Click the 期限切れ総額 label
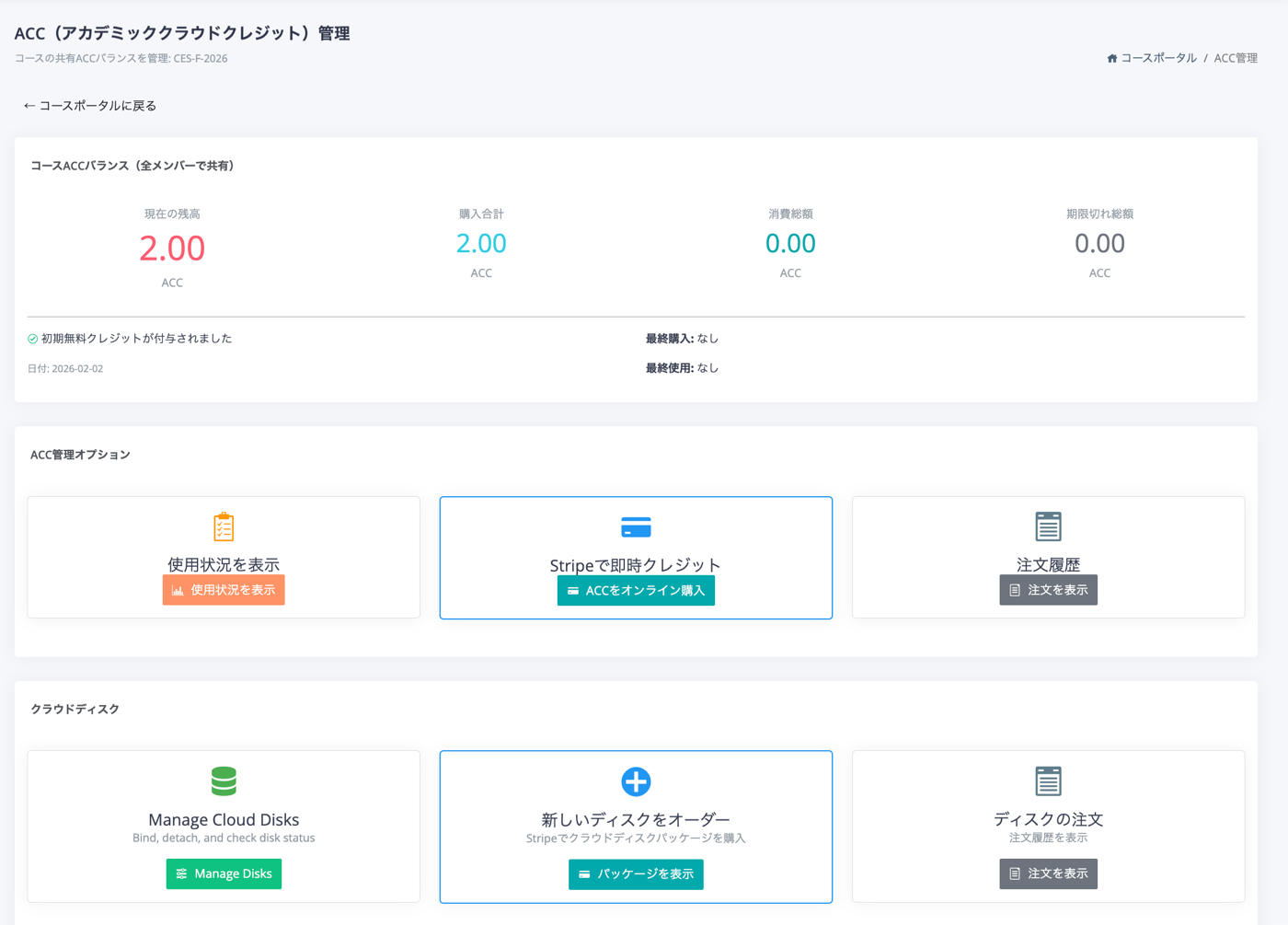Image resolution: width=1288 pixels, height=925 pixels. [x=1099, y=214]
